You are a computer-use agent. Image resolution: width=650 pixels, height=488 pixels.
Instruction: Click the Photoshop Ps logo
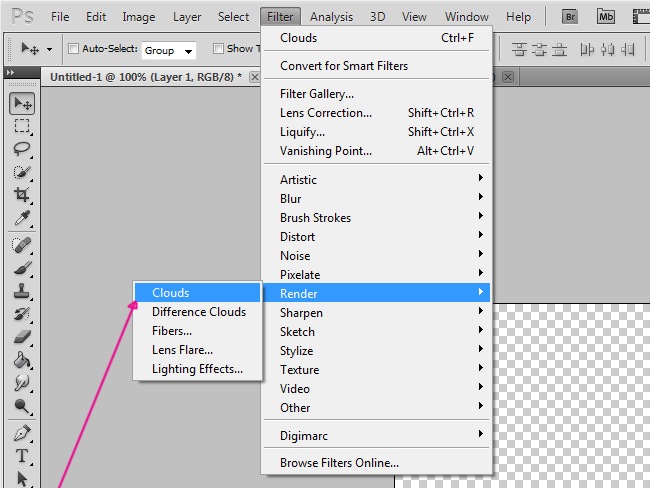point(22,17)
